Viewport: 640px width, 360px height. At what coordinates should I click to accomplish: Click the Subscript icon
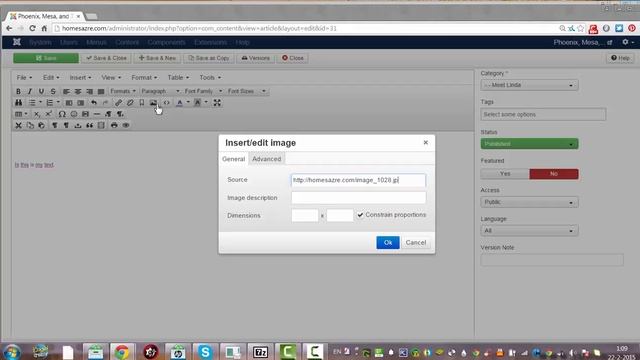pyautogui.click(x=37, y=114)
